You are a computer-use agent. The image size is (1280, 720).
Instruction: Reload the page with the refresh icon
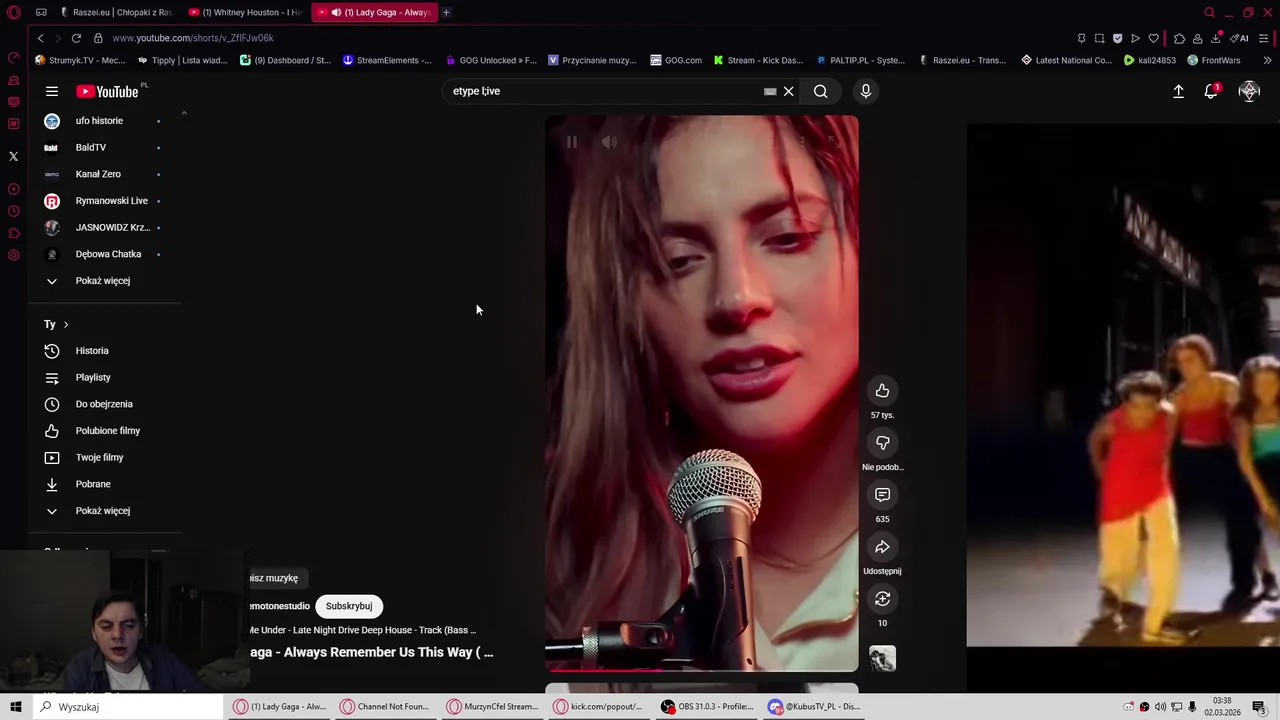[76, 38]
